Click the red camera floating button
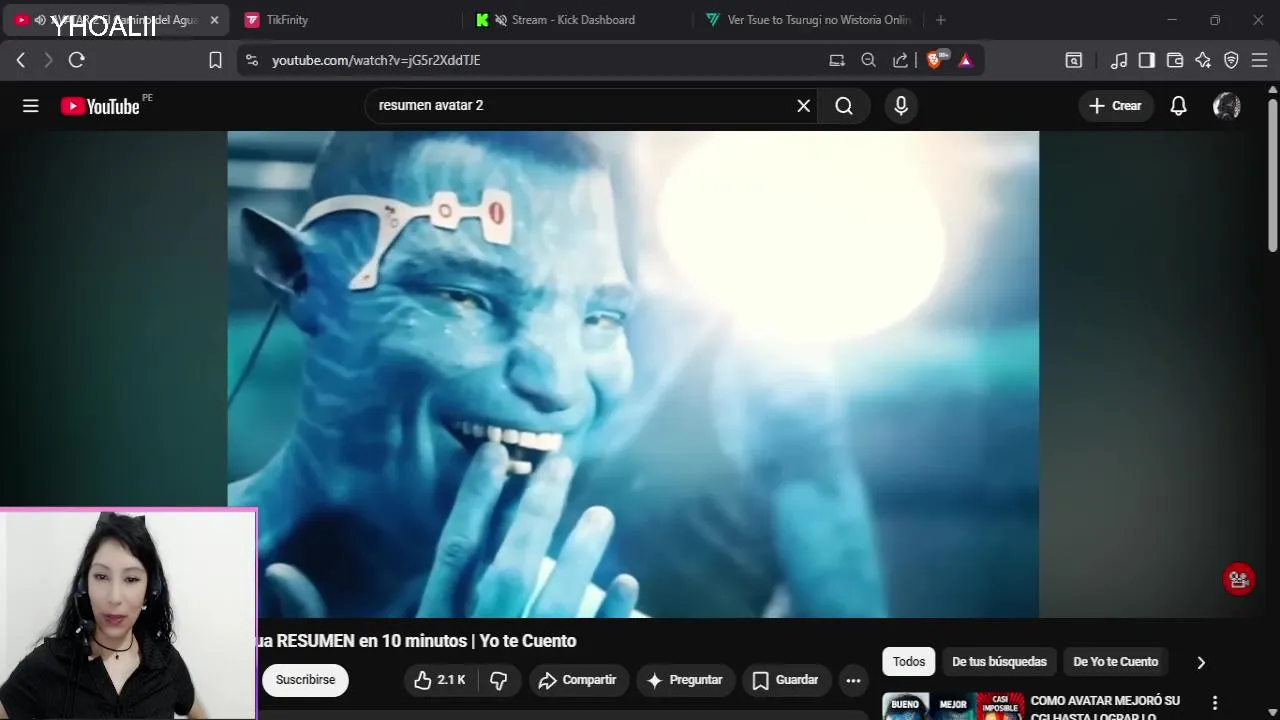 [1239, 580]
